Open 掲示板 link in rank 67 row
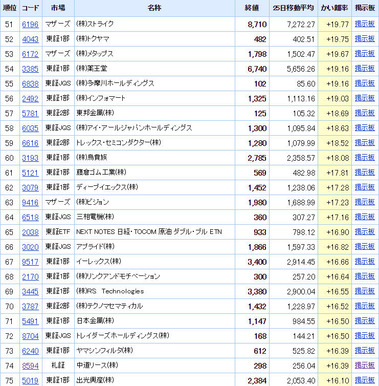 tap(365, 262)
